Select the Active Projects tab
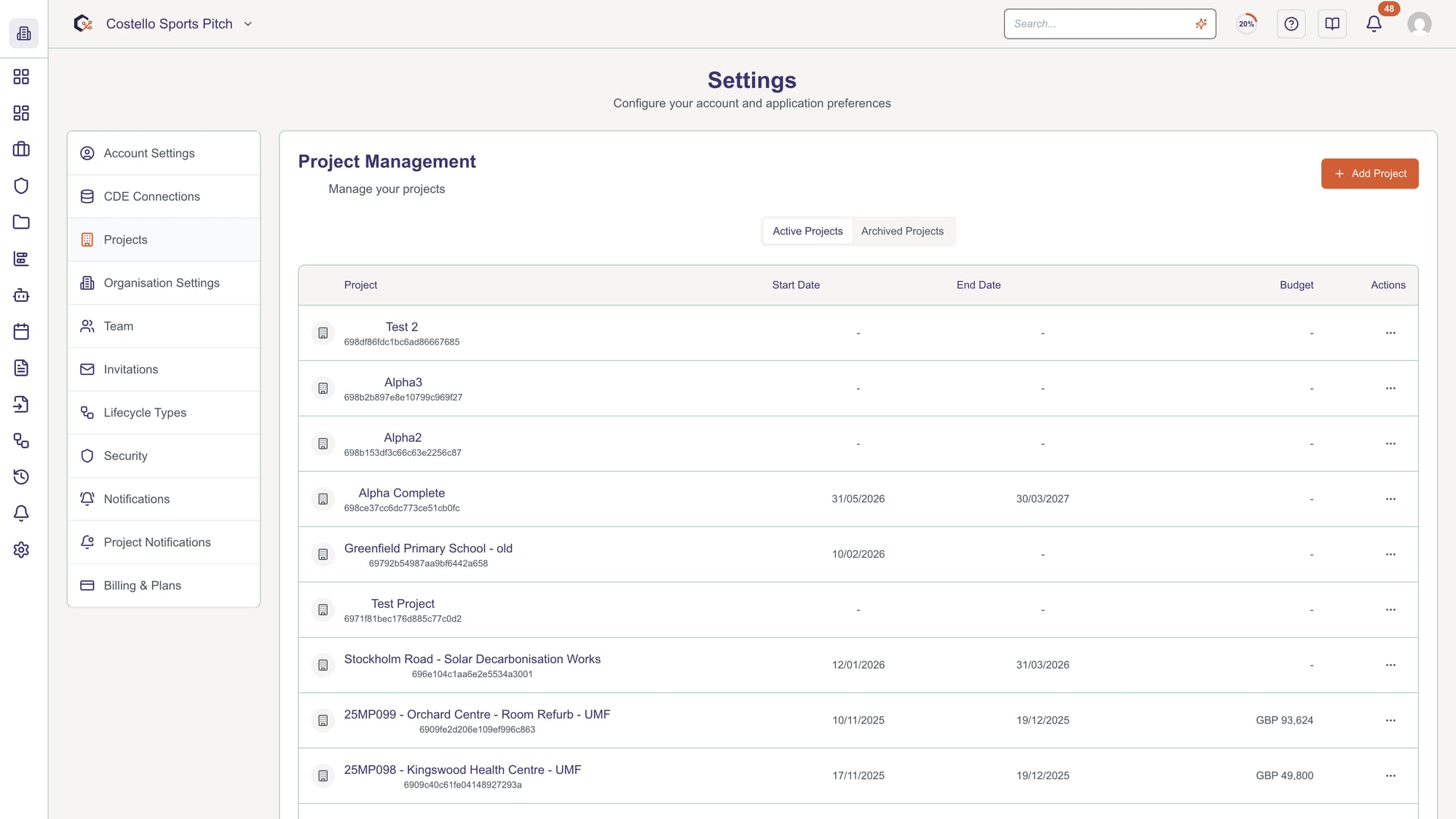The width and height of the screenshot is (1456, 819). [x=807, y=231]
